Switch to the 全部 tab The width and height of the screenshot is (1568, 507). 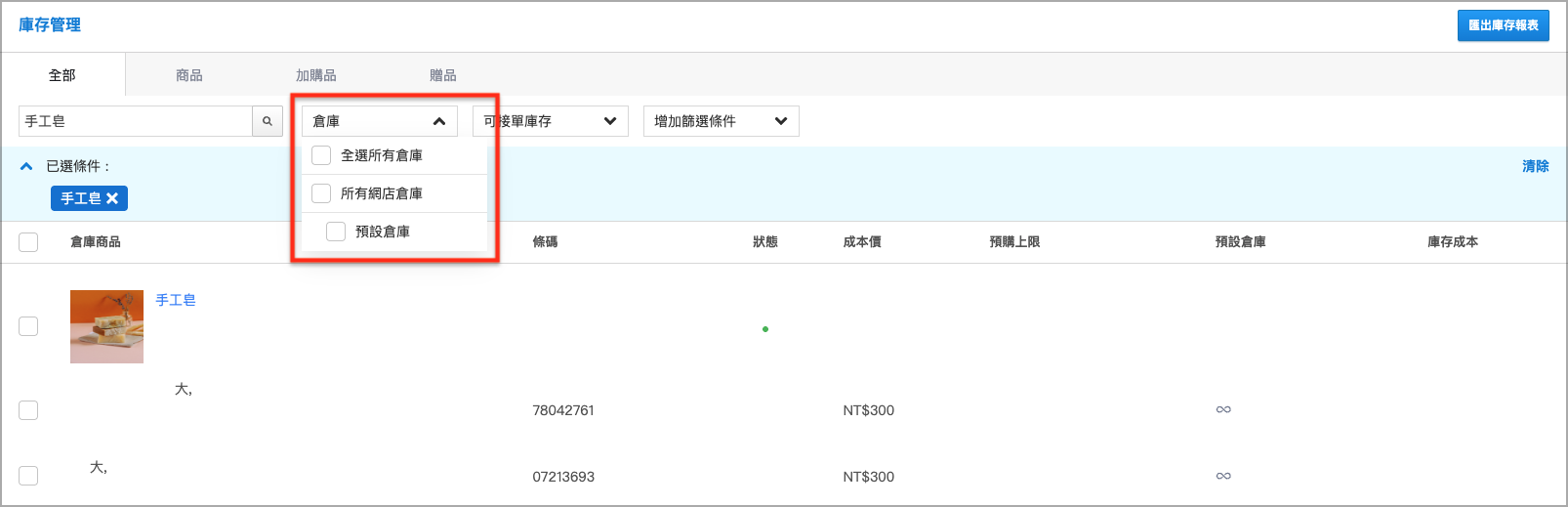point(62,75)
